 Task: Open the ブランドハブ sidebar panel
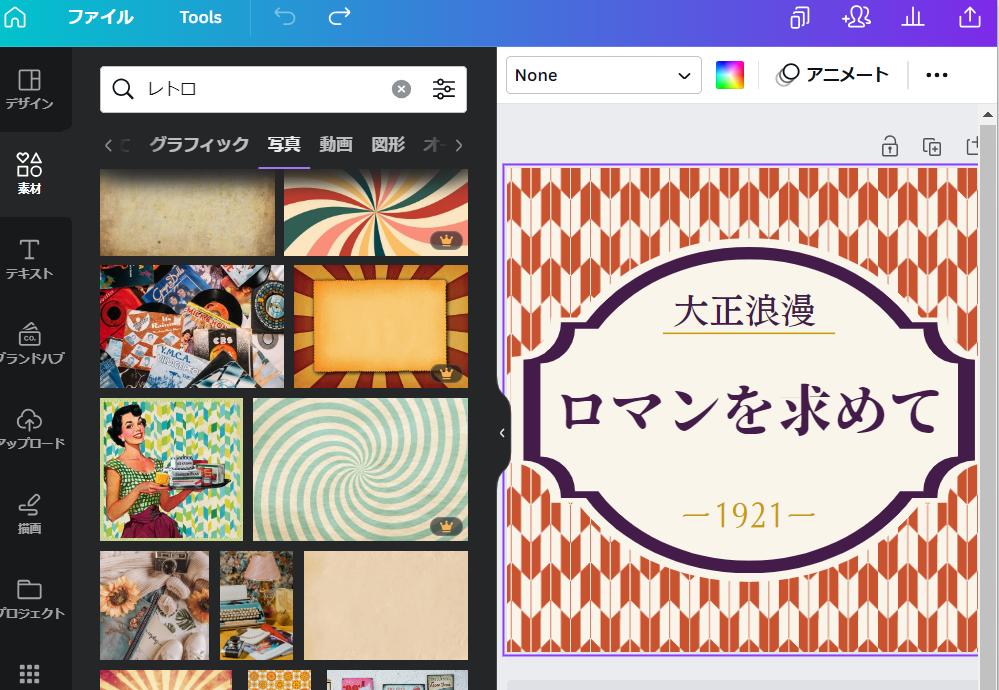click(x=29, y=344)
